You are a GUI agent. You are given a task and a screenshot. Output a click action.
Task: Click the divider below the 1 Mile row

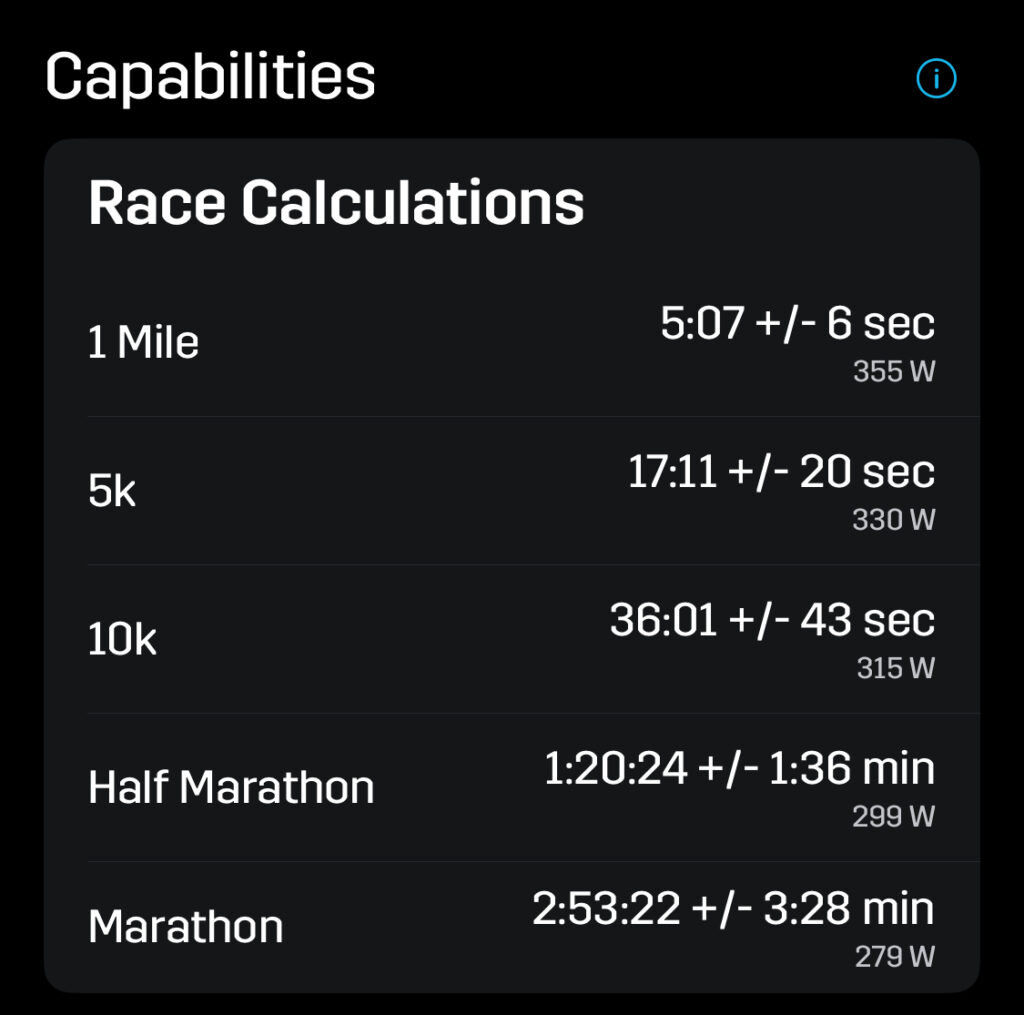[x=534, y=417]
